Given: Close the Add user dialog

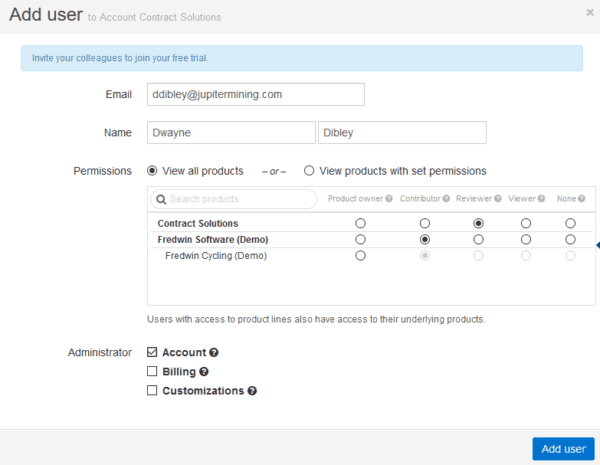Looking at the screenshot, I should click(589, 12).
